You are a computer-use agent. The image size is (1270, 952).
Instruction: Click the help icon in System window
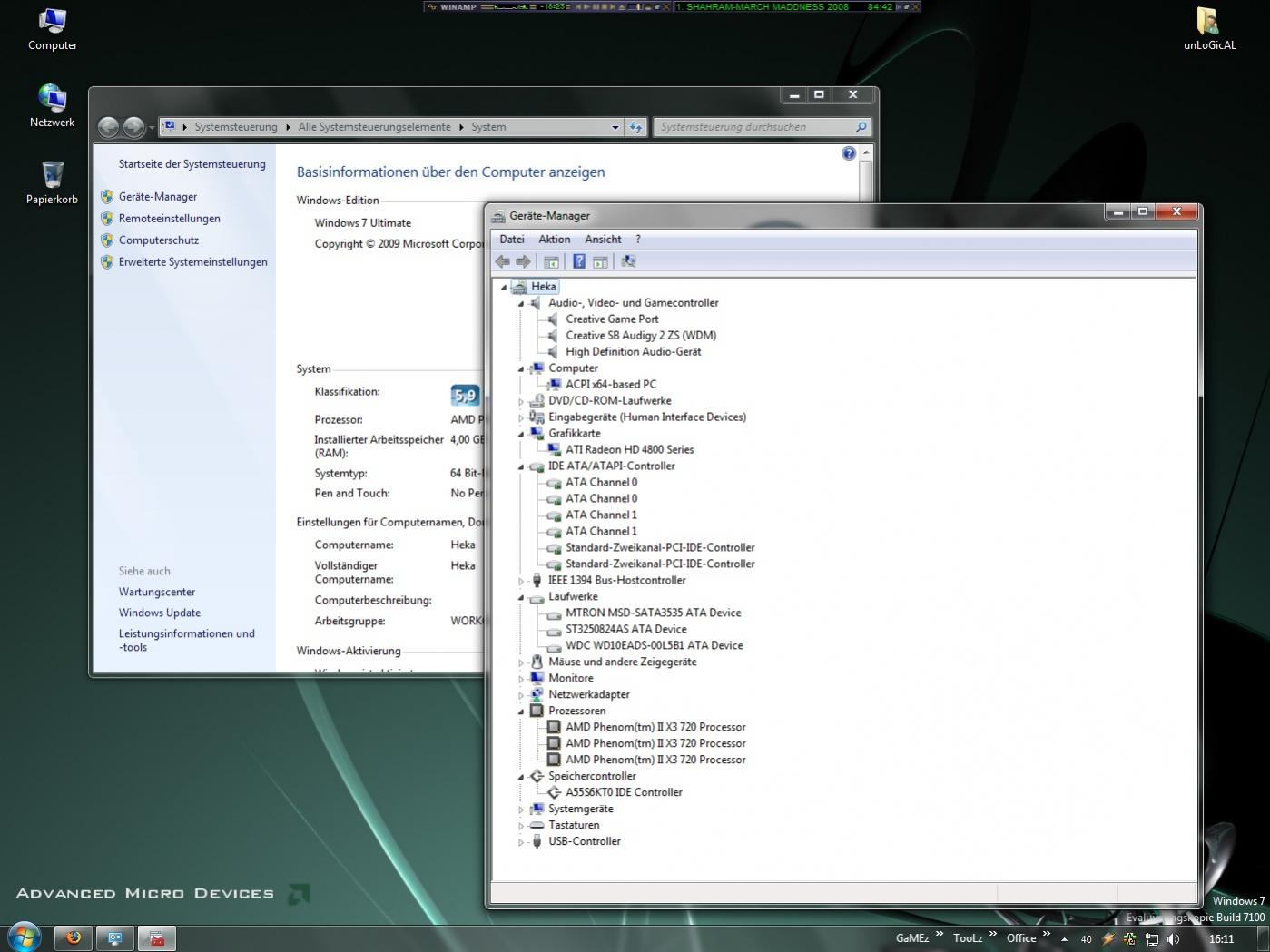(x=849, y=153)
